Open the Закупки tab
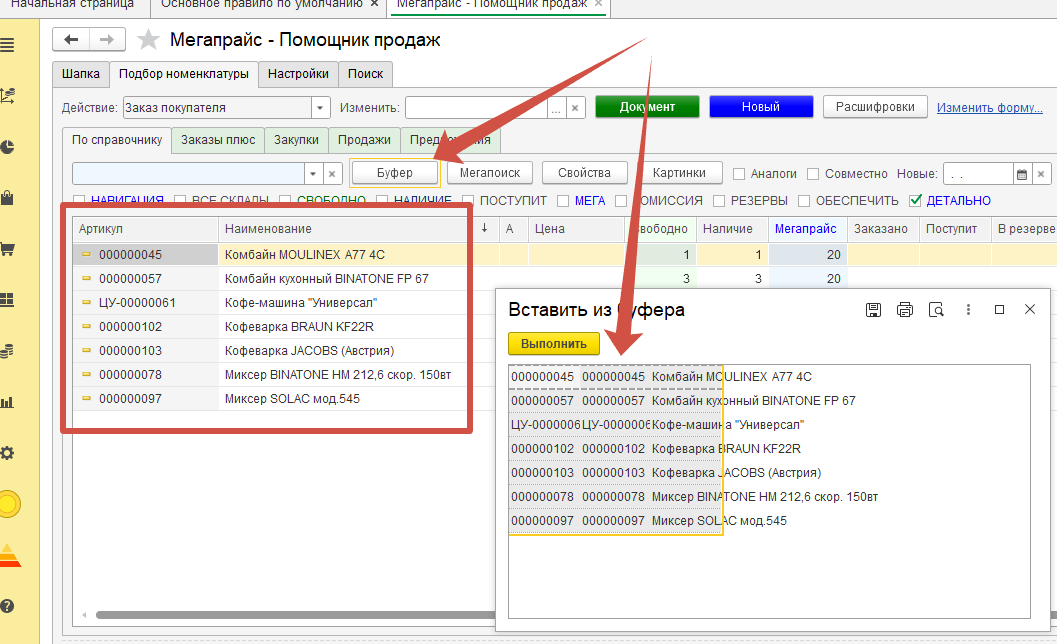 (296, 140)
